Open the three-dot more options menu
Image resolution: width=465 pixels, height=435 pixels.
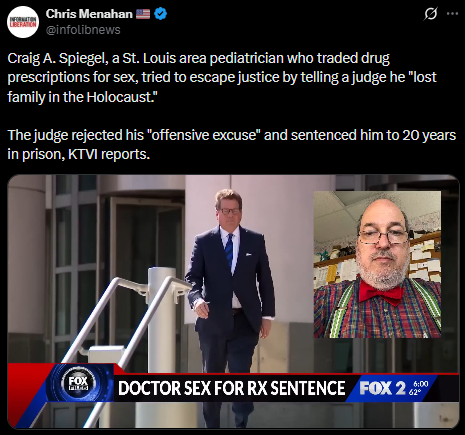click(x=452, y=14)
